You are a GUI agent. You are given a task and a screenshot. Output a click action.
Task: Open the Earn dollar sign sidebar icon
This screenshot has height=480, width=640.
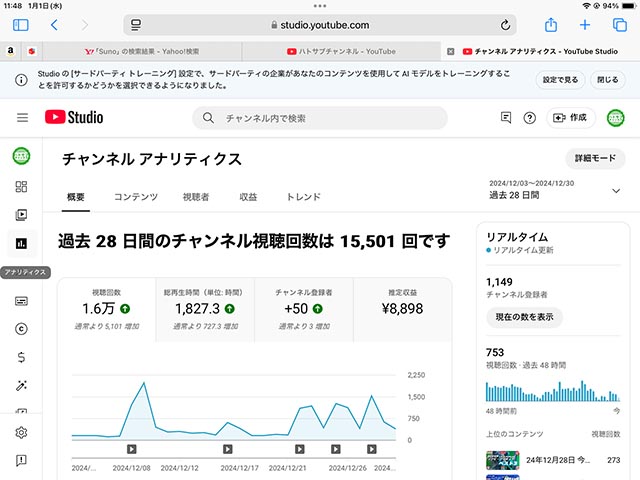click(x=21, y=358)
